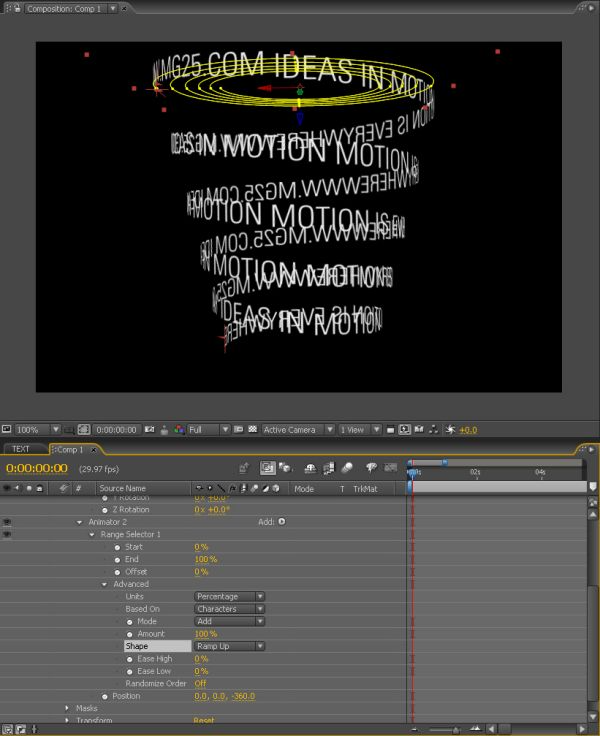Toggle the stopwatch for Offset property
The height and width of the screenshot is (736, 600).
117,572
